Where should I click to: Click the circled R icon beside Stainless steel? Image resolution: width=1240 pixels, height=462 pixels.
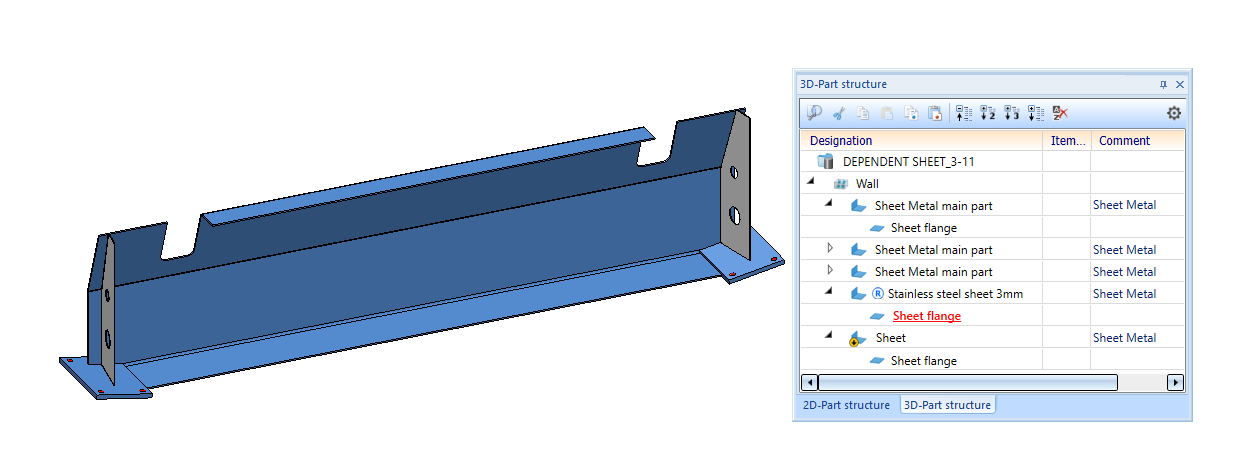tap(878, 294)
